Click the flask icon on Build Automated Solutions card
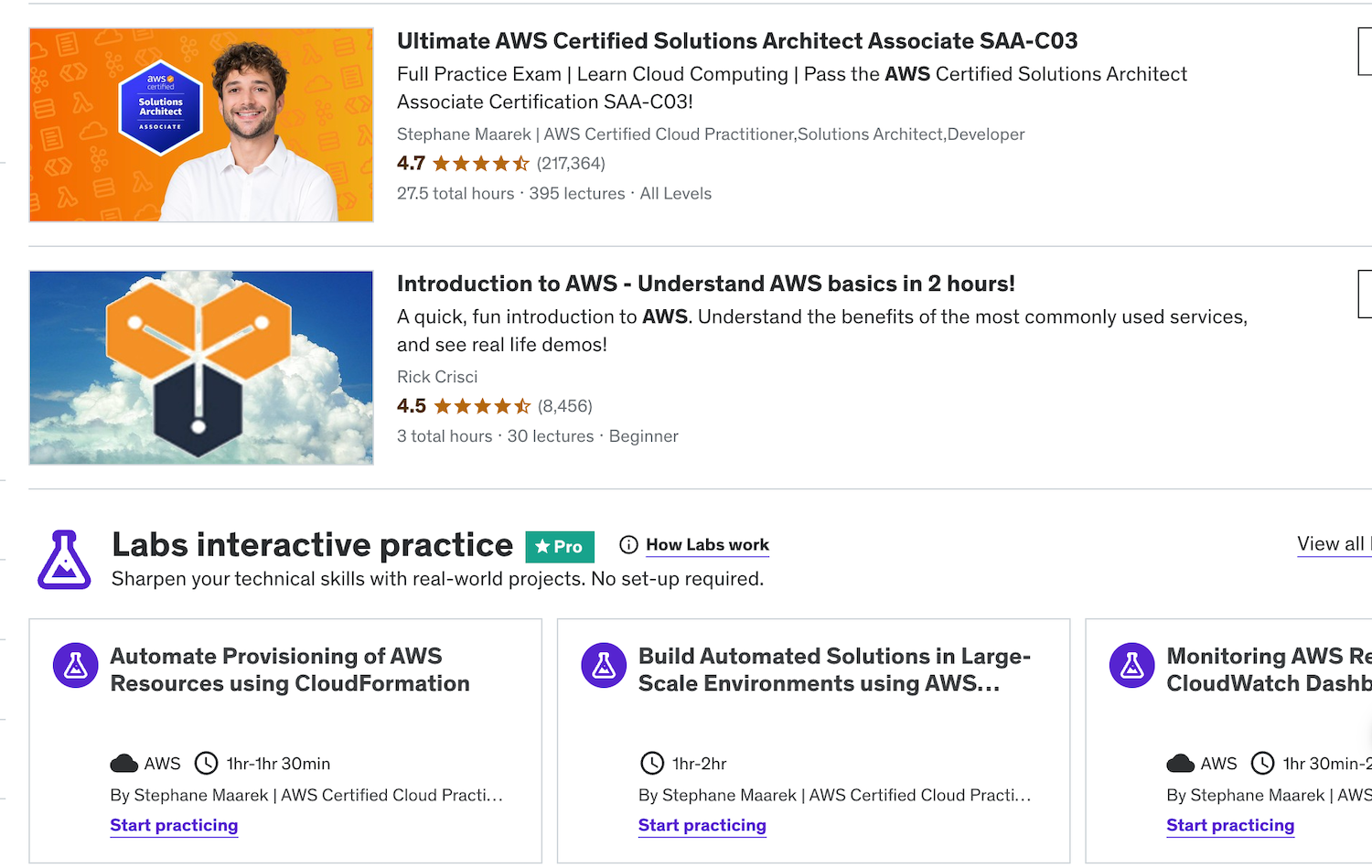This screenshot has height=868, width=1372. 603,665
